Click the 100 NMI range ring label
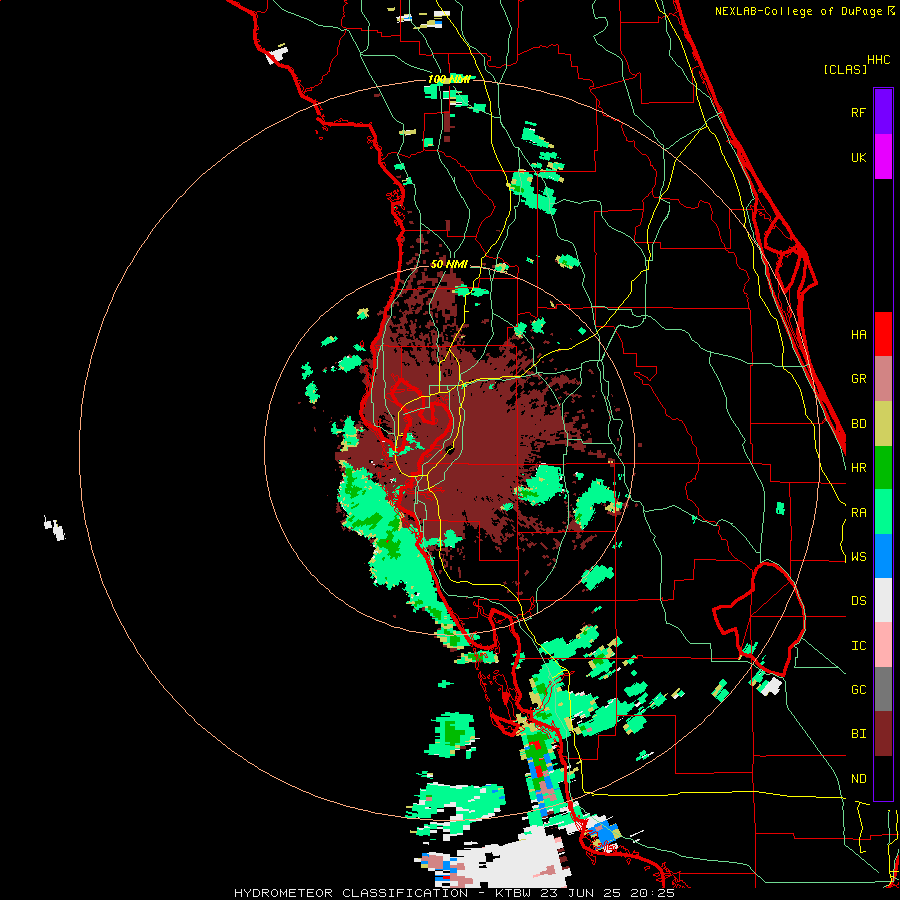The image size is (900, 900). [449, 79]
